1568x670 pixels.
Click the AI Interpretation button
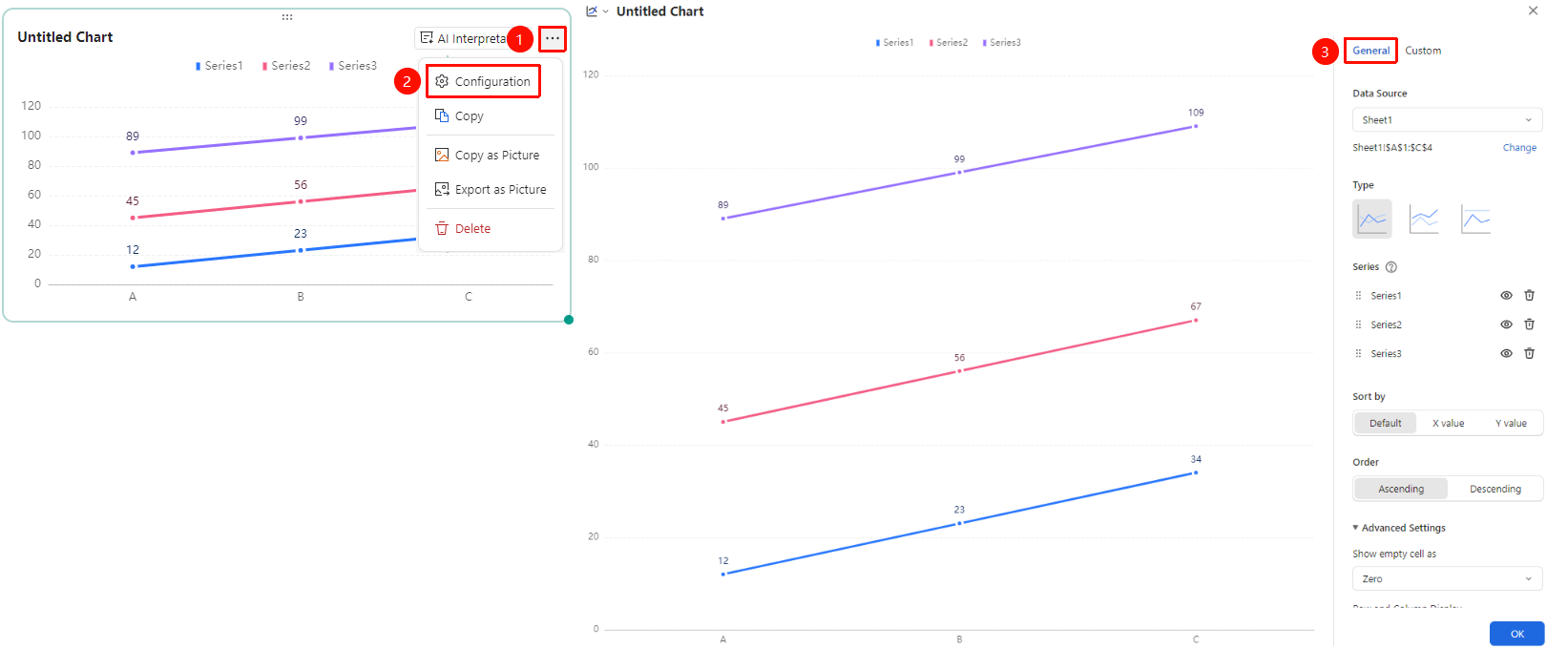pos(465,38)
